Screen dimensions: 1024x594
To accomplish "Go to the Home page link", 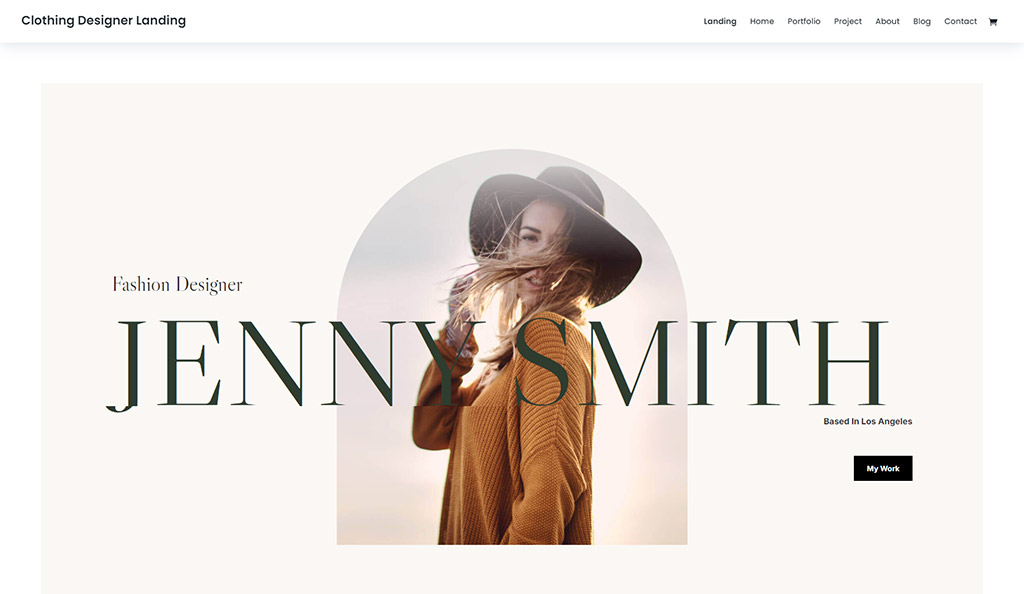I will point(761,22).
